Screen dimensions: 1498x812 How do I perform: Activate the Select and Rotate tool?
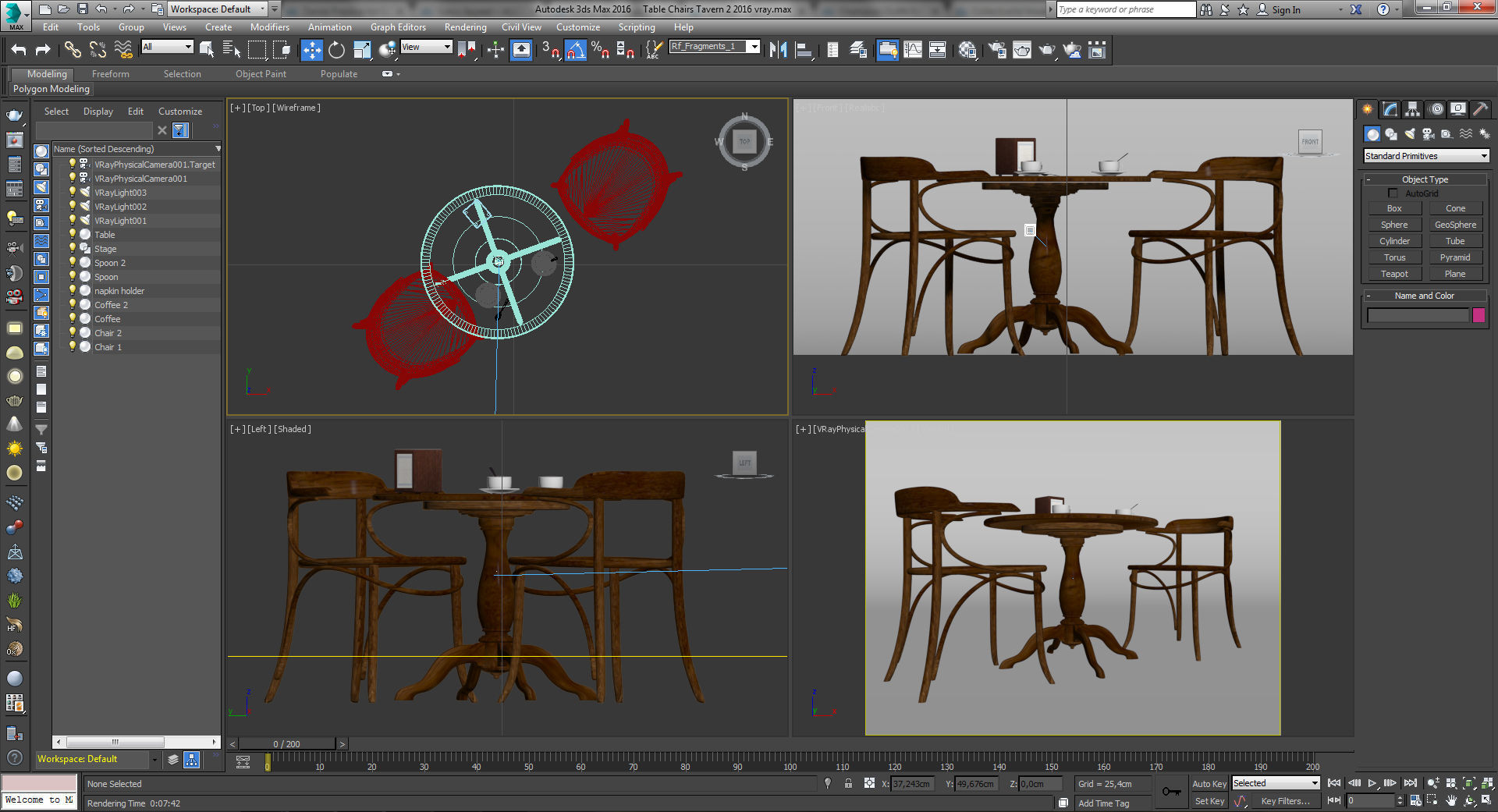[336, 50]
